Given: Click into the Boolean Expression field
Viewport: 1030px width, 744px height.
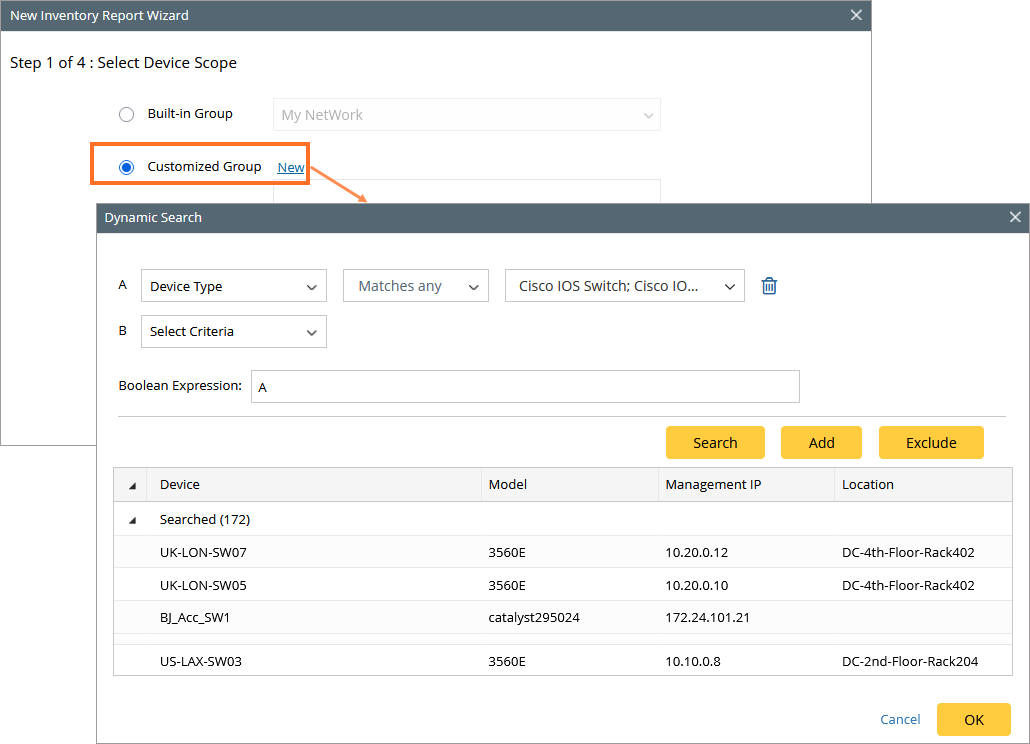Looking at the screenshot, I should tap(525, 387).
